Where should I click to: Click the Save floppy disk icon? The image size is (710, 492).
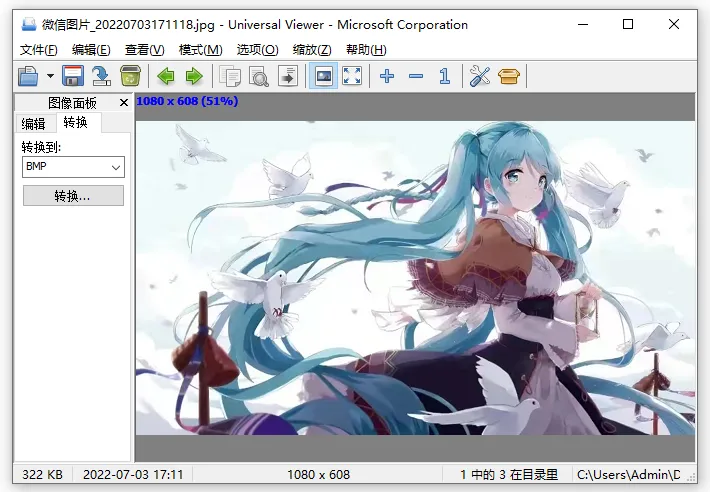click(73, 76)
